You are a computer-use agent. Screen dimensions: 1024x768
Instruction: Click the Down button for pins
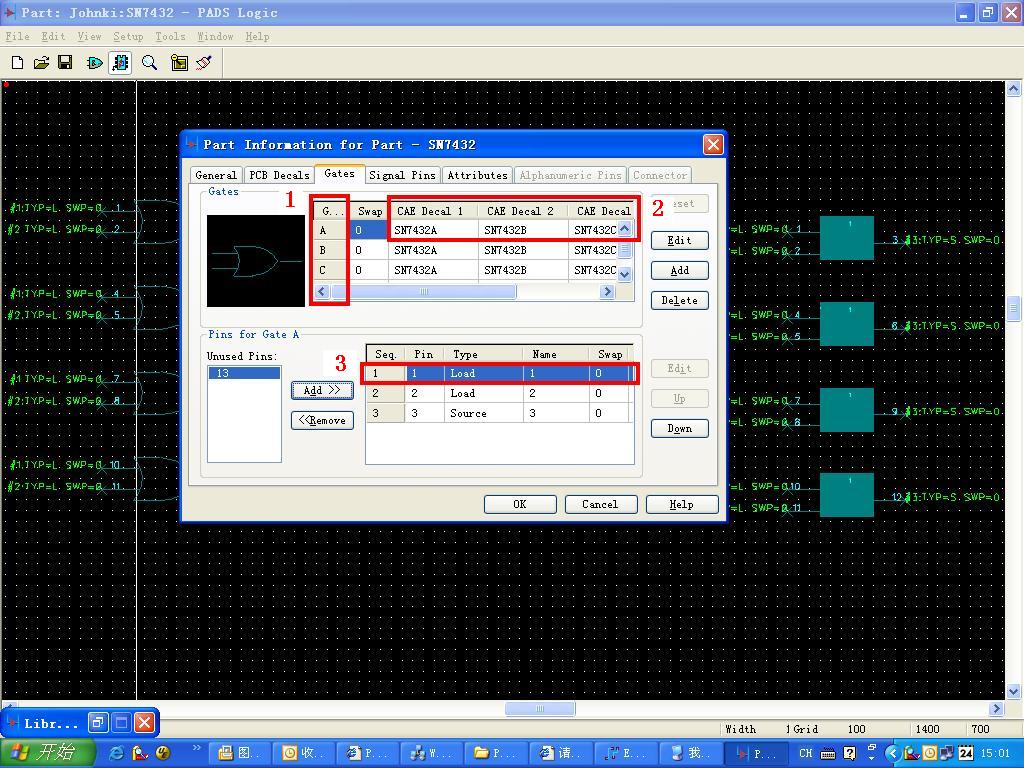679,428
